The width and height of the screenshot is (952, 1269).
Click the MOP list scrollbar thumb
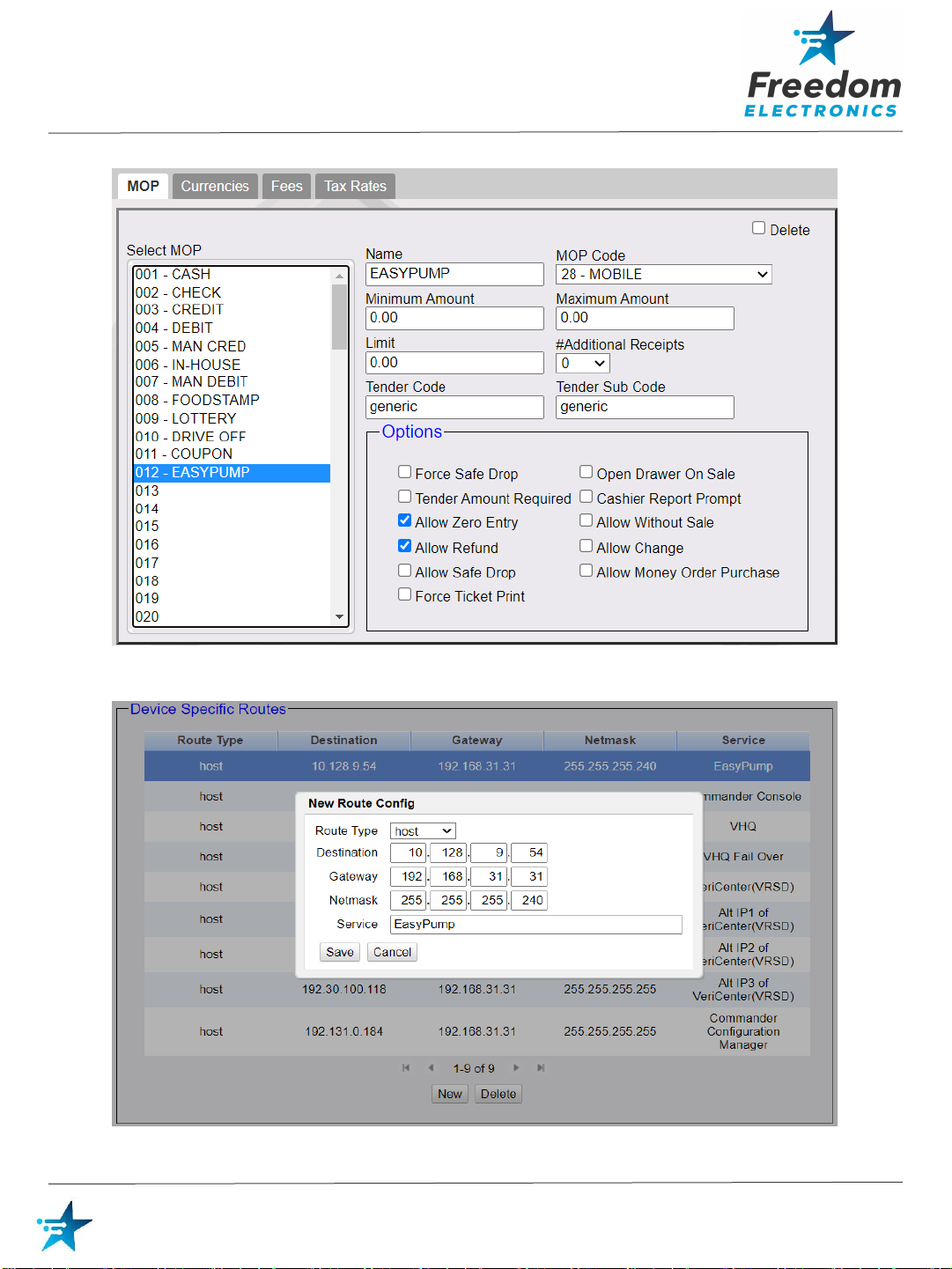coord(339,317)
